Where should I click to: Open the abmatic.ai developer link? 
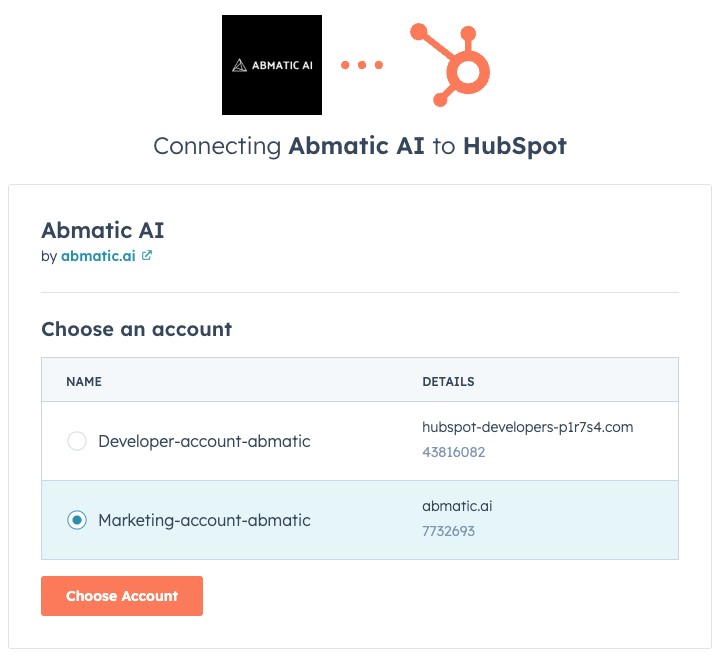[x=99, y=256]
